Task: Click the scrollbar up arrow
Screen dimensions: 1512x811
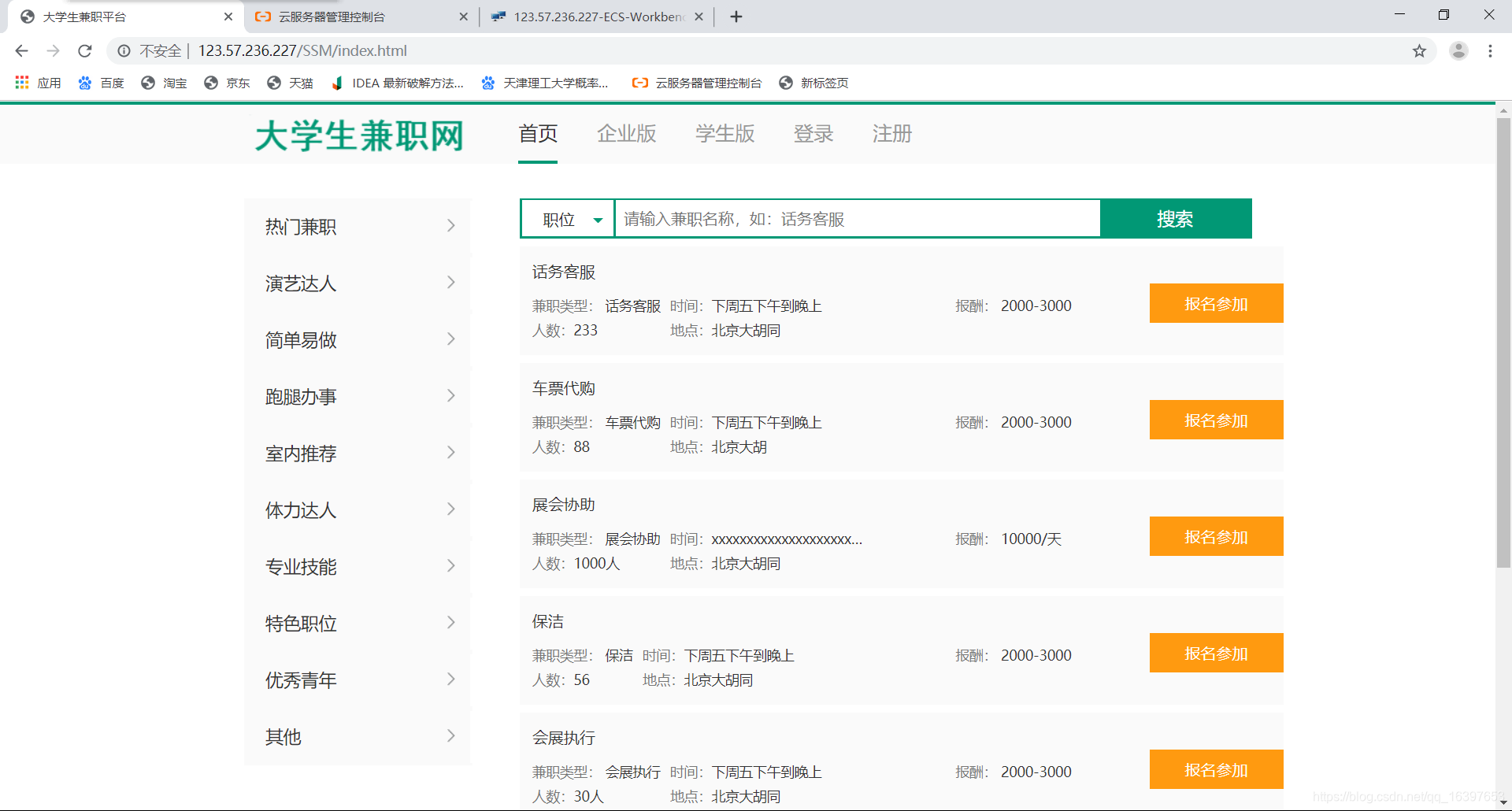Action: click(1503, 110)
